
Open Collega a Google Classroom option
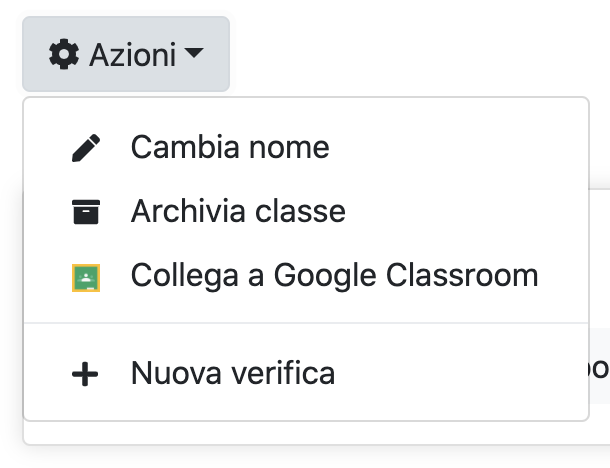click(x=306, y=276)
